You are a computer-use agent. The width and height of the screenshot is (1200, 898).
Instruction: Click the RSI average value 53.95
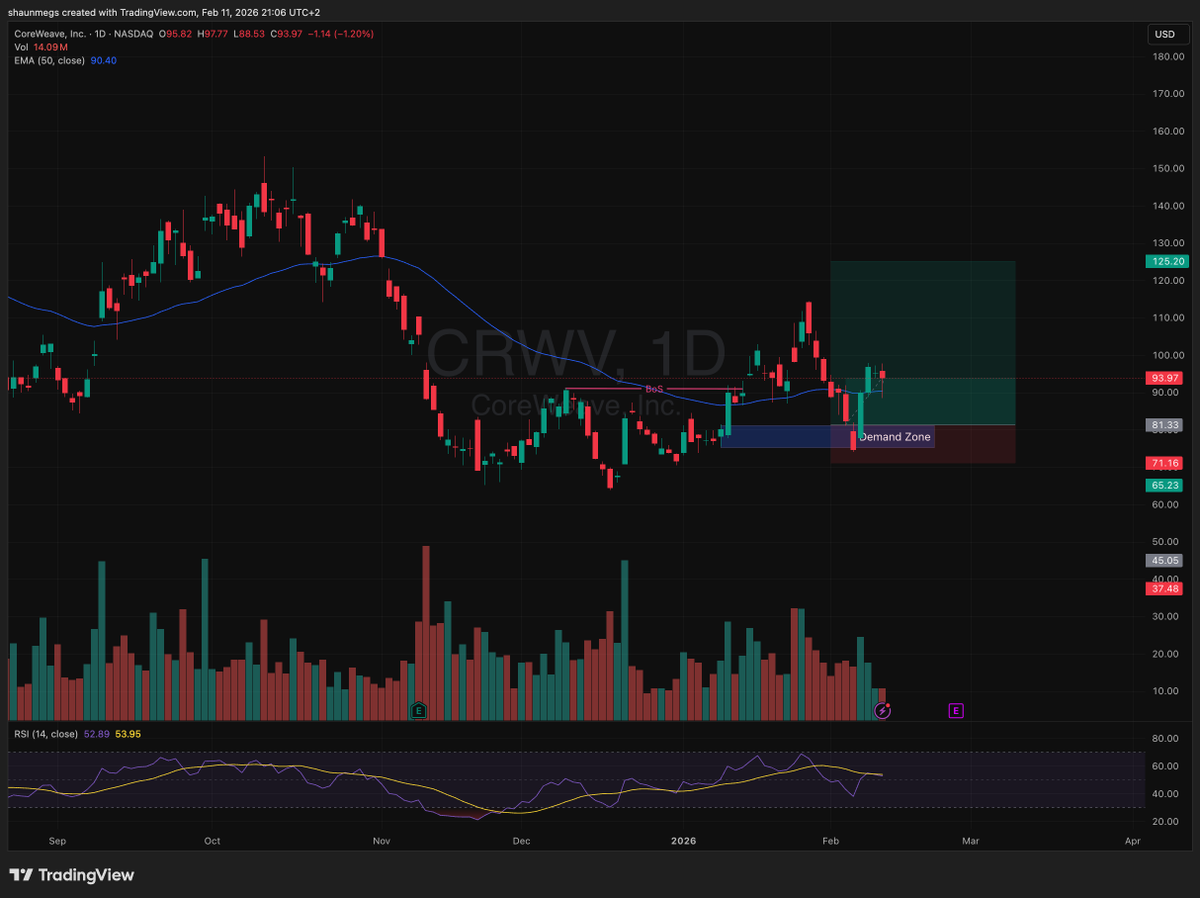click(x=128, y=734)
